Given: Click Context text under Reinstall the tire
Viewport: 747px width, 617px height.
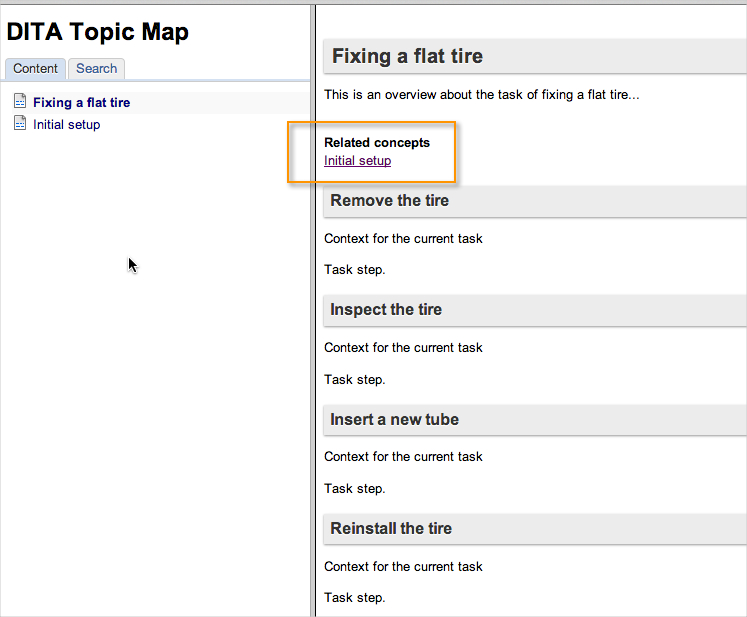Looking at the screenshot, I should (x=403, y=566).
